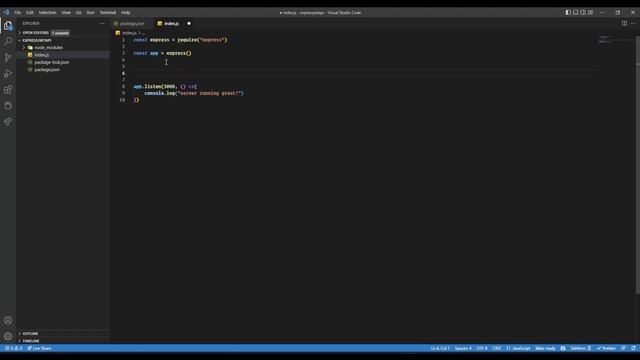Click the editor vertical scrollbar
The width and height of the screenshot is (640, 360).
(x=638, y=165)
